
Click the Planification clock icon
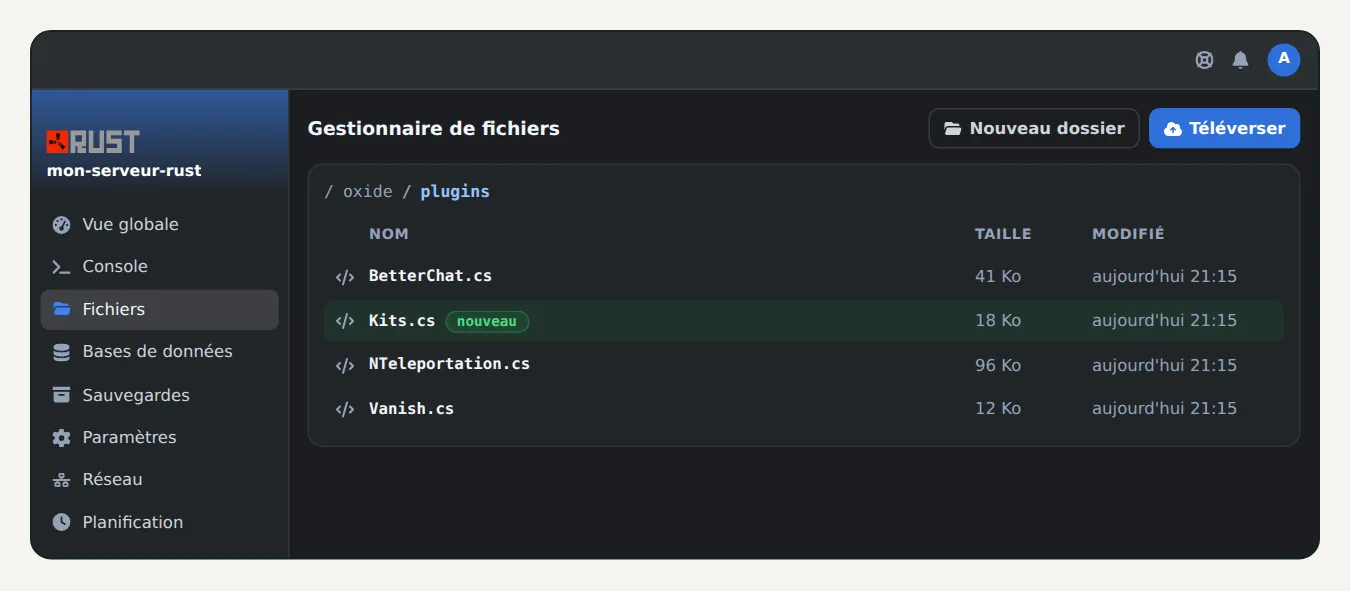point(61,522)
